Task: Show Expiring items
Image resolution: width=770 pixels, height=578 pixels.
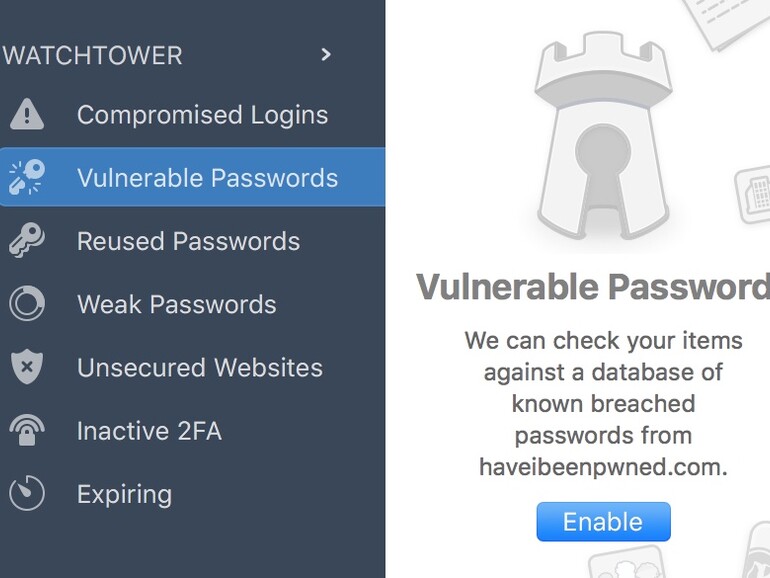Action: (124, 494)
